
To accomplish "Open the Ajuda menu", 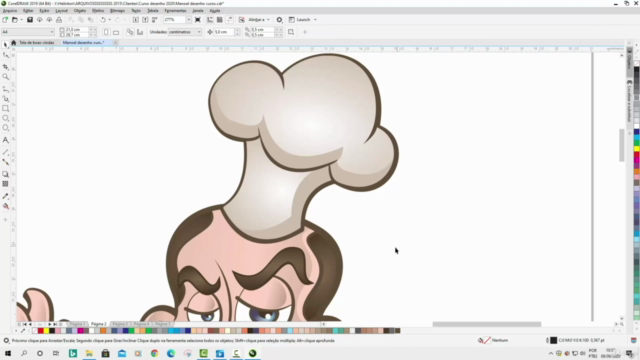I will click(215, 11).
